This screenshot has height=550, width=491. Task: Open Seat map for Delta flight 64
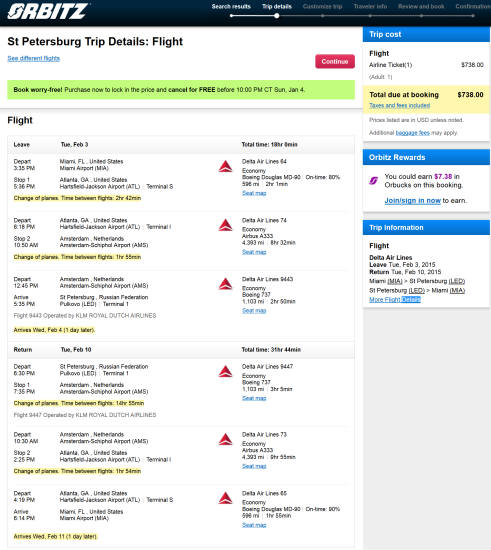pyautogui.click(x=254, y=193)
